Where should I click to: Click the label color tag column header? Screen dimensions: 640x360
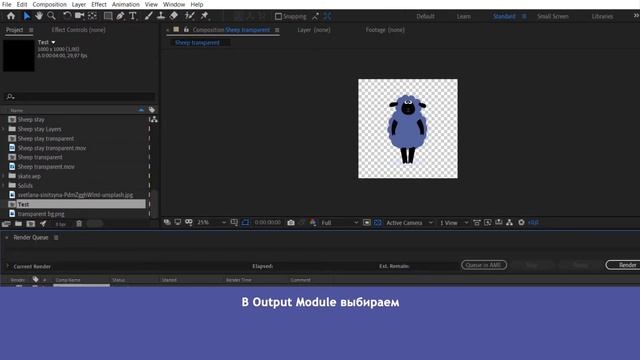pyautogui.click(x=152, y=110)
